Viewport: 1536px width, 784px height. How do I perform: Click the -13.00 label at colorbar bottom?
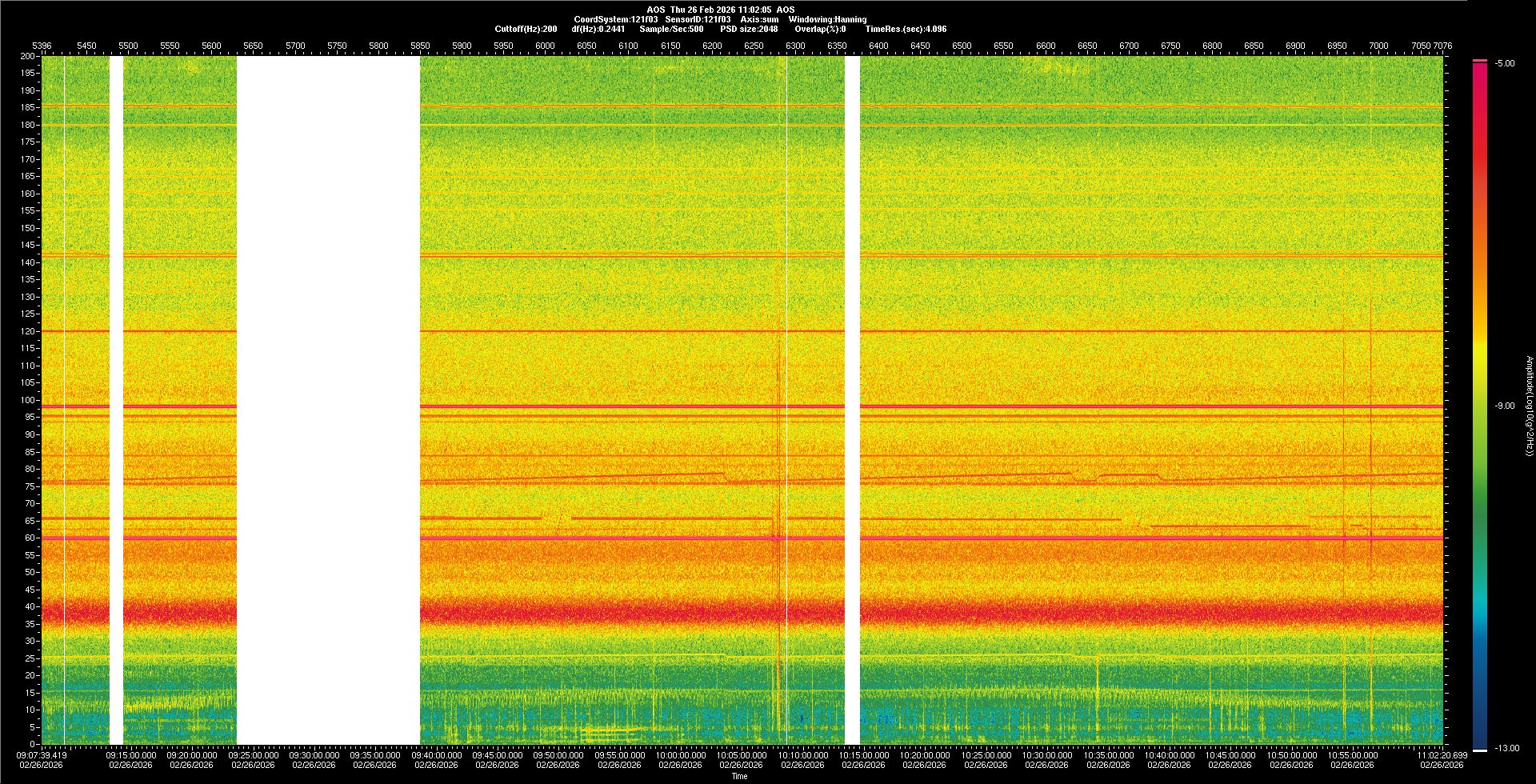tap(1507, 749)
